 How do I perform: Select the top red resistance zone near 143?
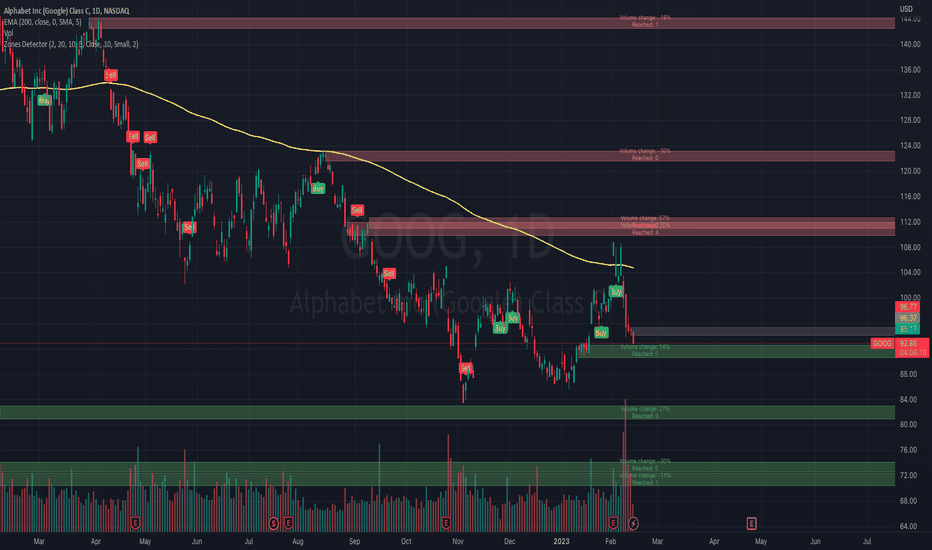point(492,23)
